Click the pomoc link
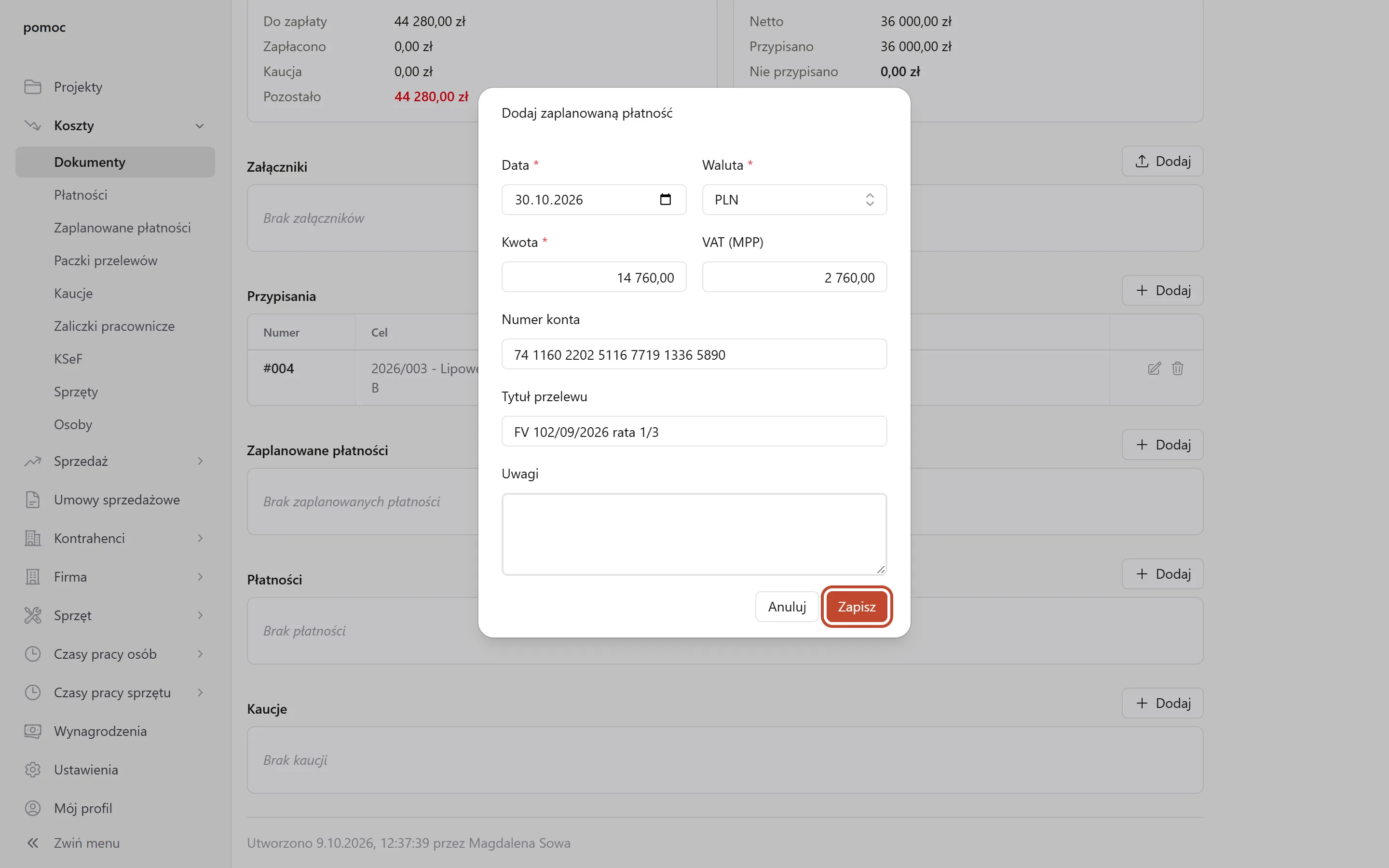 click(x=44, y=27)
